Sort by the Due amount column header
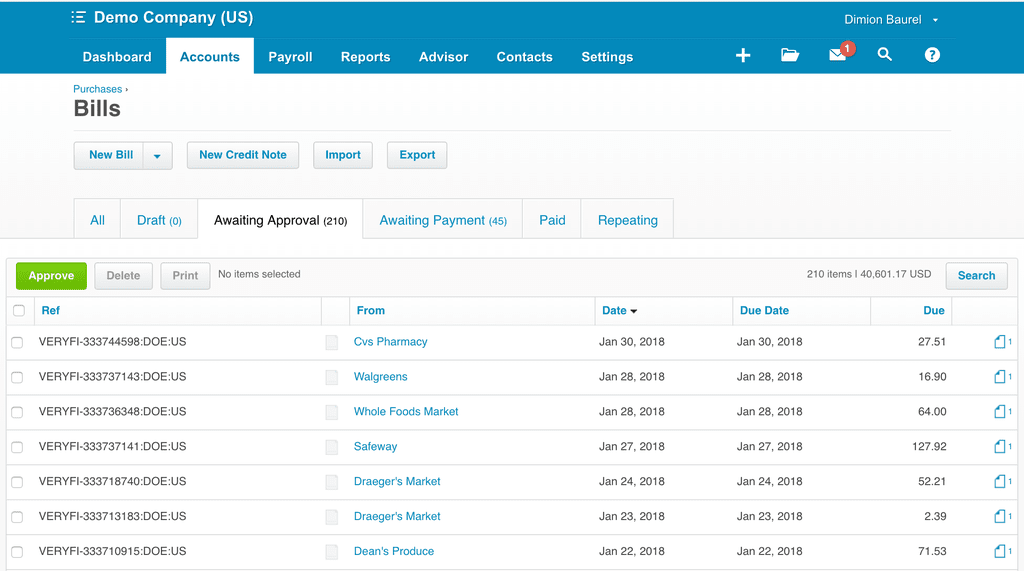Image resolution: width=1024 pixels, height=571 pixels. pos(933,310)
